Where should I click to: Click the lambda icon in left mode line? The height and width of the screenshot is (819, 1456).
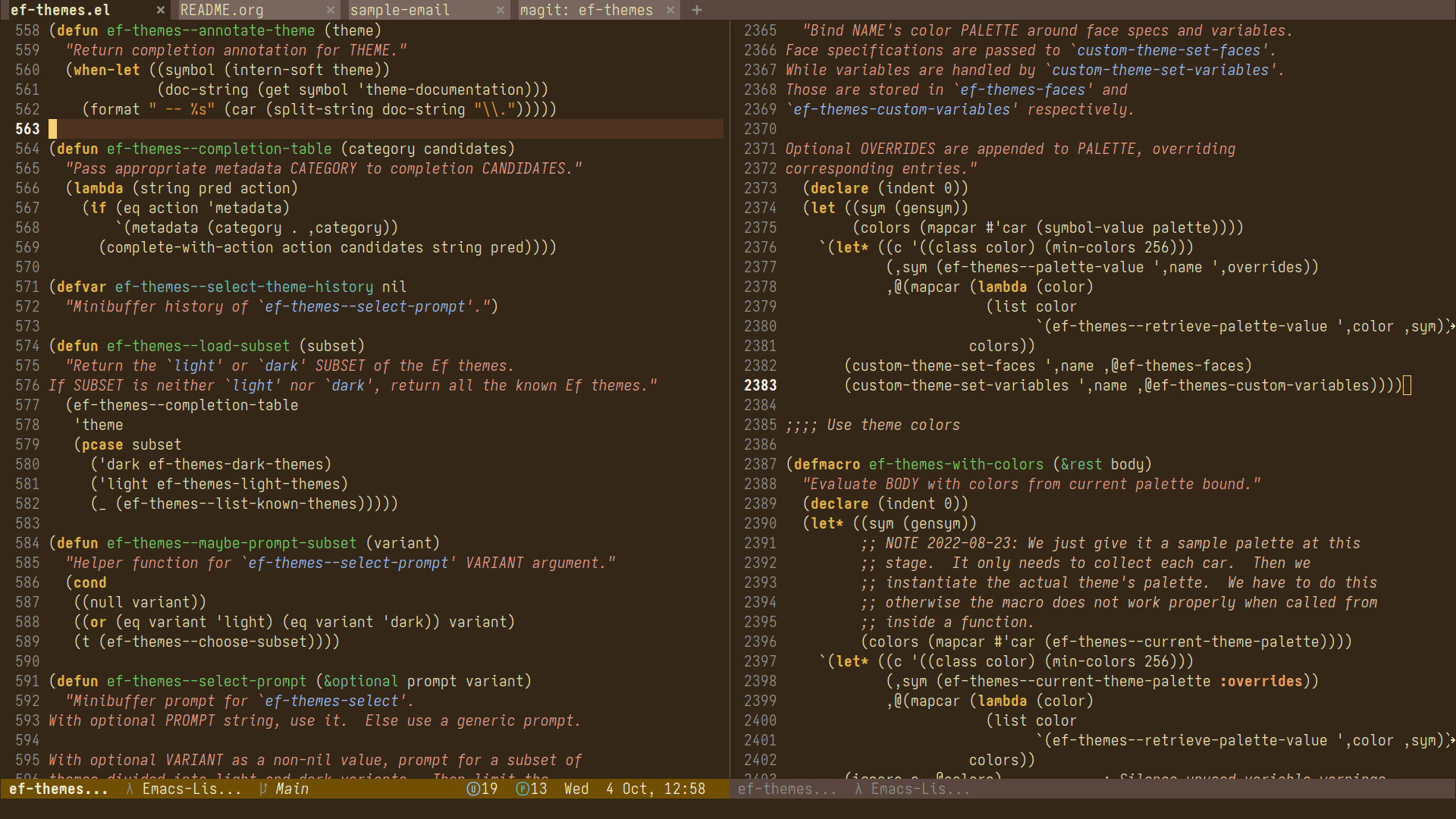point(130,789)
